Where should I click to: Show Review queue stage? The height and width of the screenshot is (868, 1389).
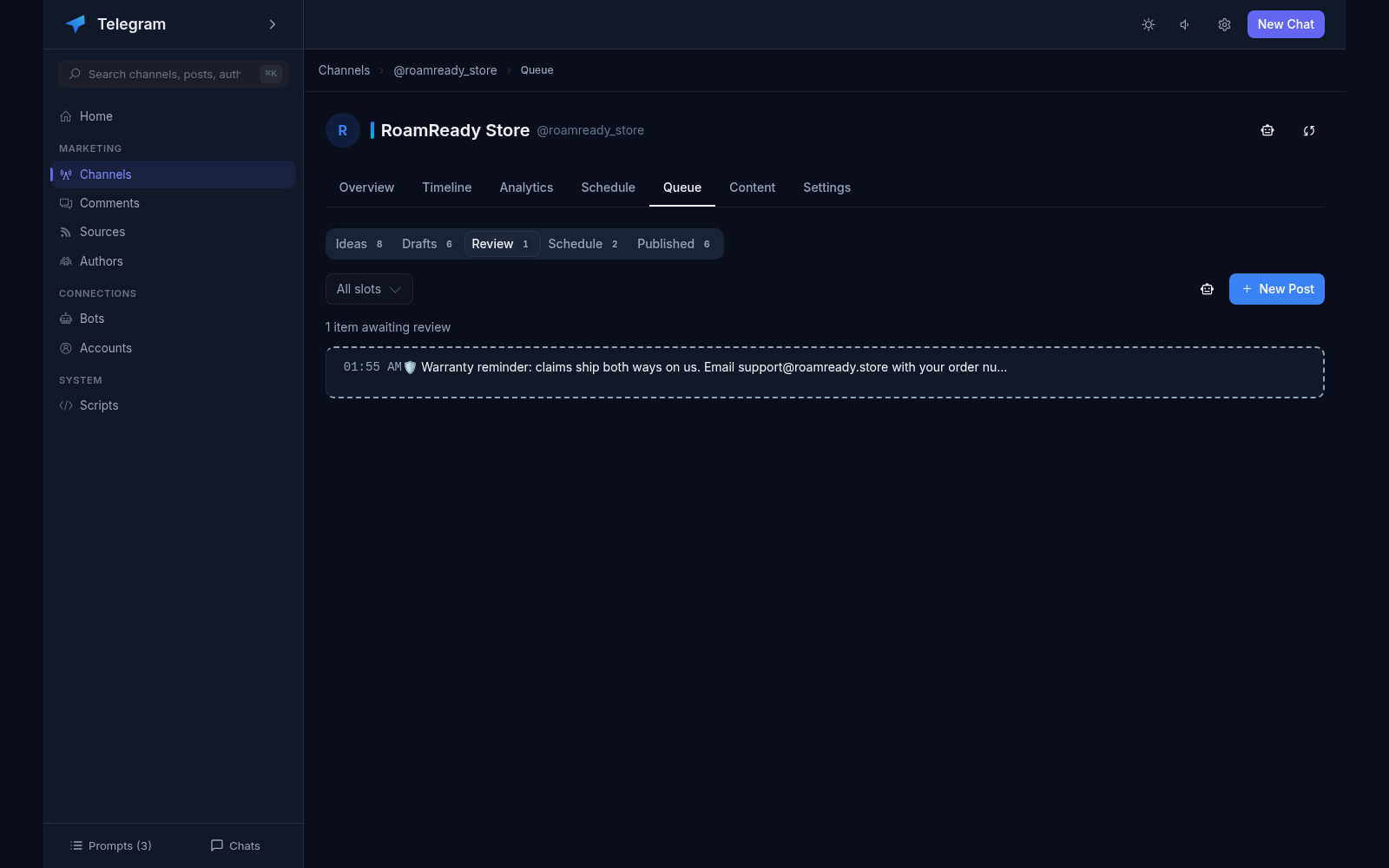[502, 244]
